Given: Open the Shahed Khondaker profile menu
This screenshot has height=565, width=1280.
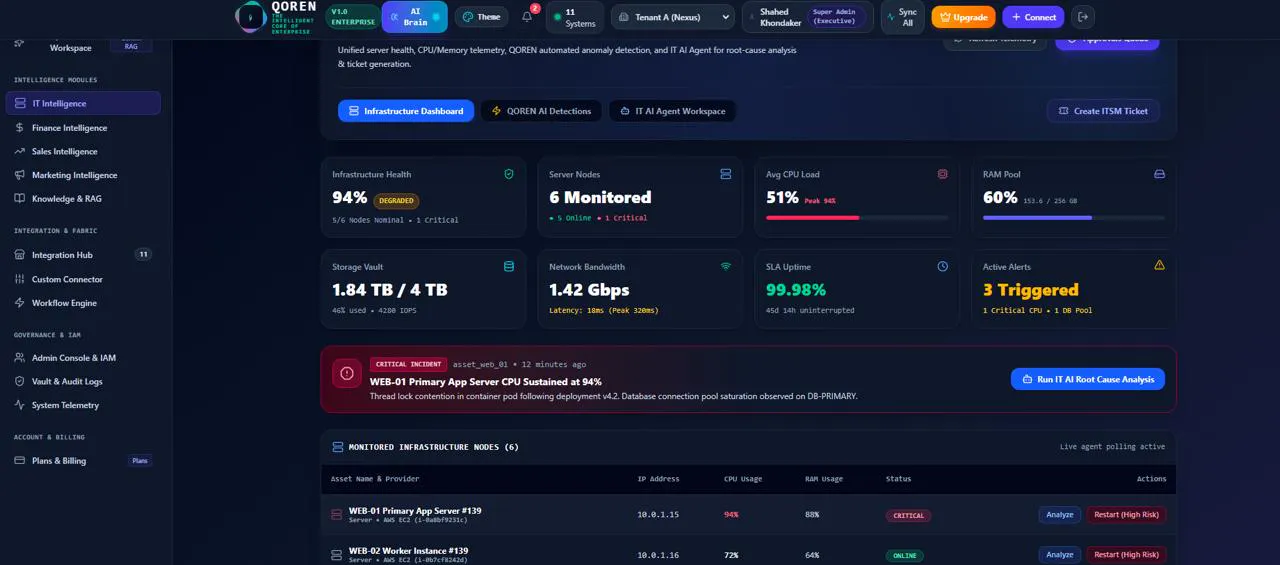Looking at the screenshot, I should click(808, 17).
